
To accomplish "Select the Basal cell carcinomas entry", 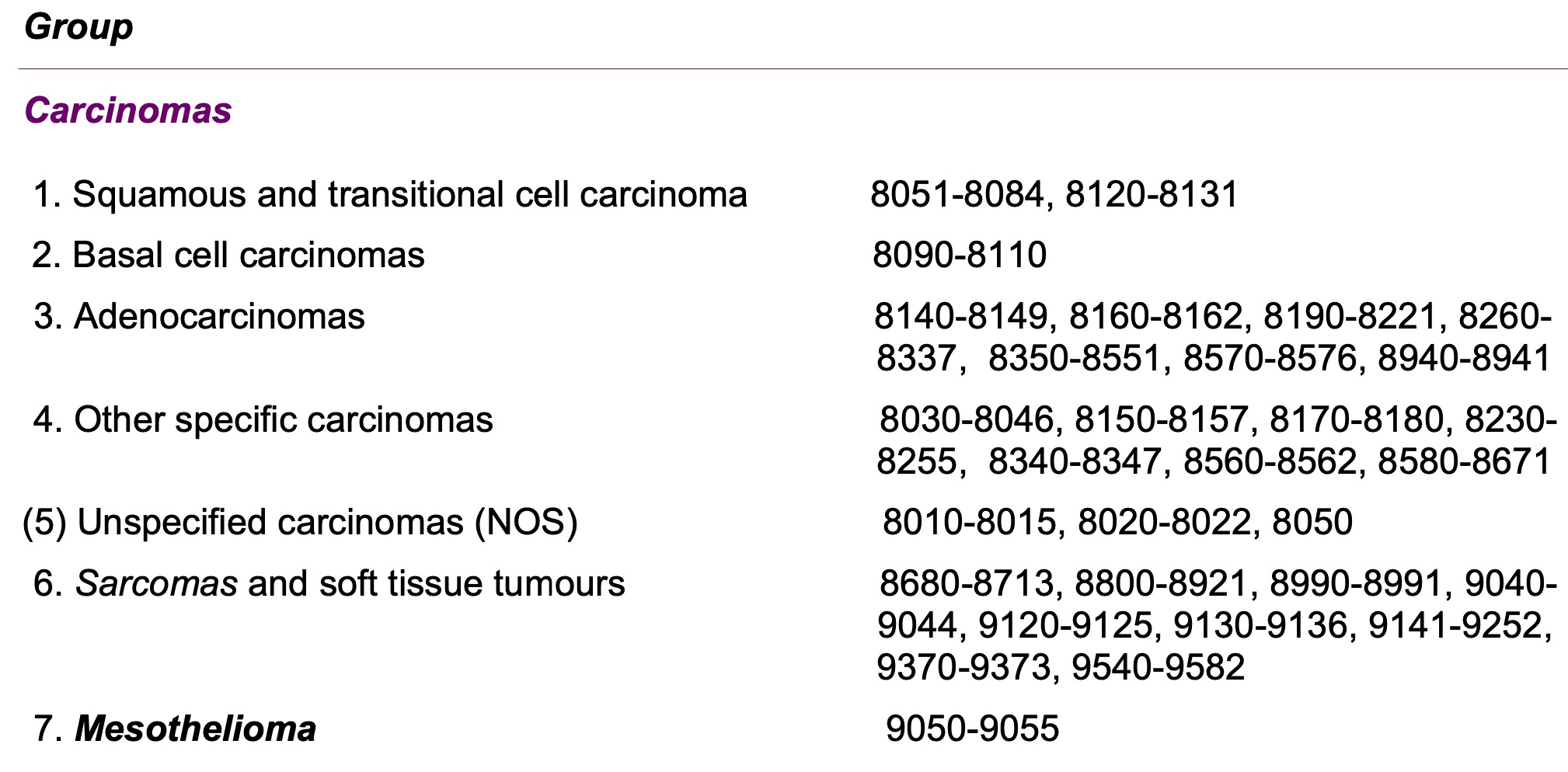I will pos(228,255).
